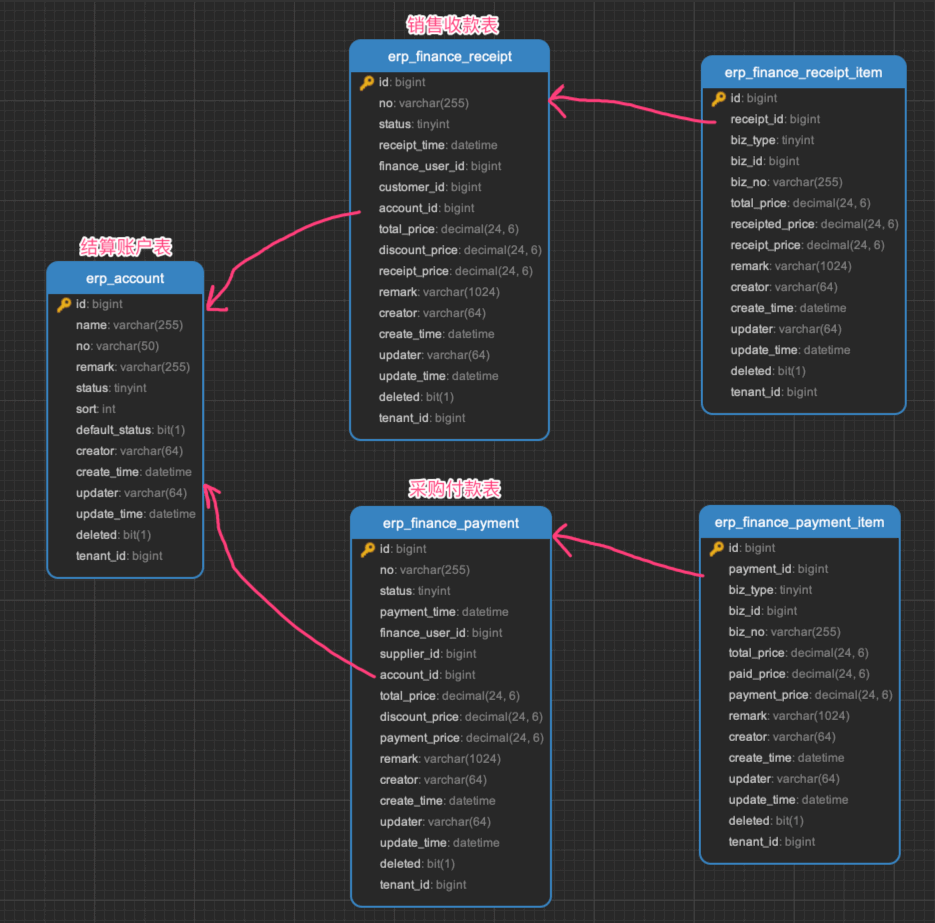
Task: Select the erp_finance_payment table header
Action: [450, 523]
